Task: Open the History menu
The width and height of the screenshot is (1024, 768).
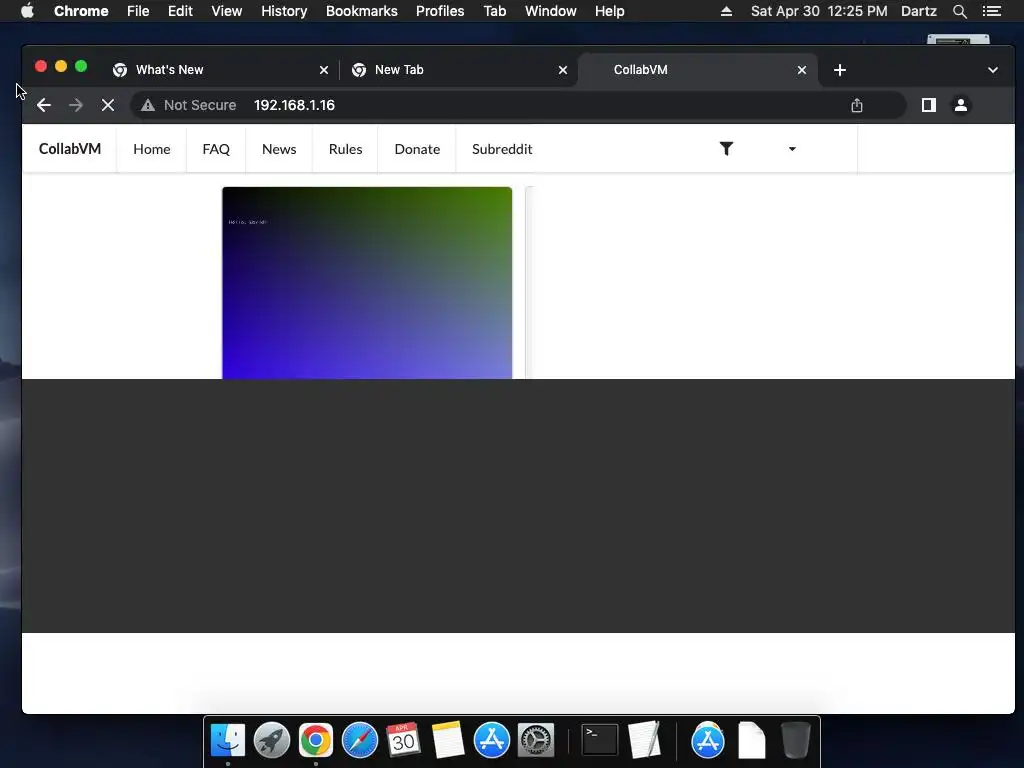Action: click(x=284, y=11)
